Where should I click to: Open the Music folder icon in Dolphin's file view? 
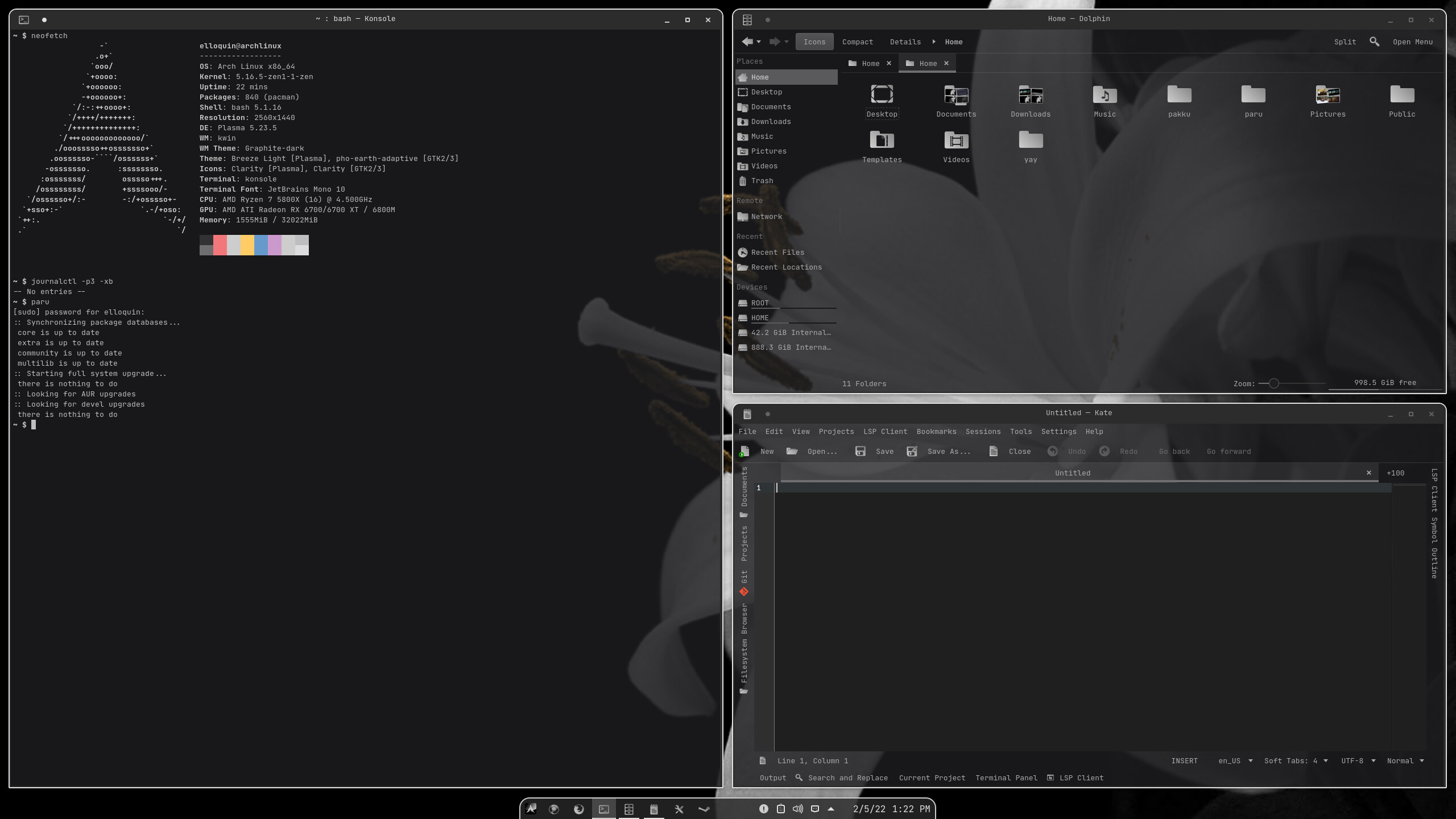(x=1105, y=94)
